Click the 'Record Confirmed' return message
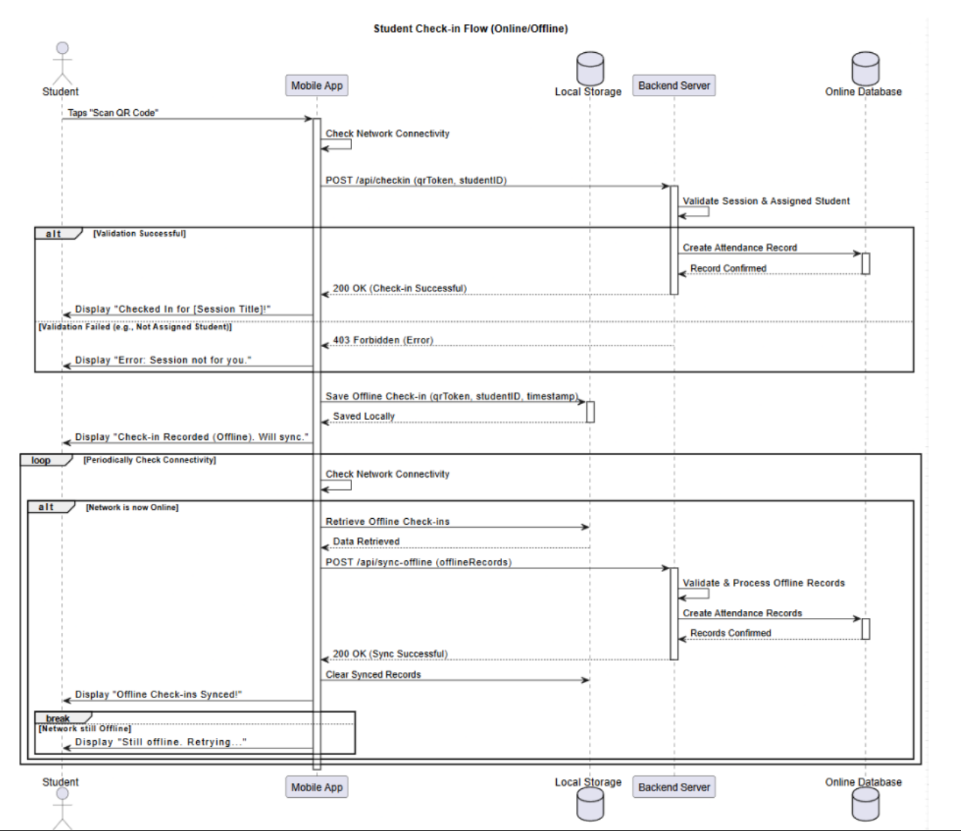Viewport: 961px width, 831px height. 728,268
